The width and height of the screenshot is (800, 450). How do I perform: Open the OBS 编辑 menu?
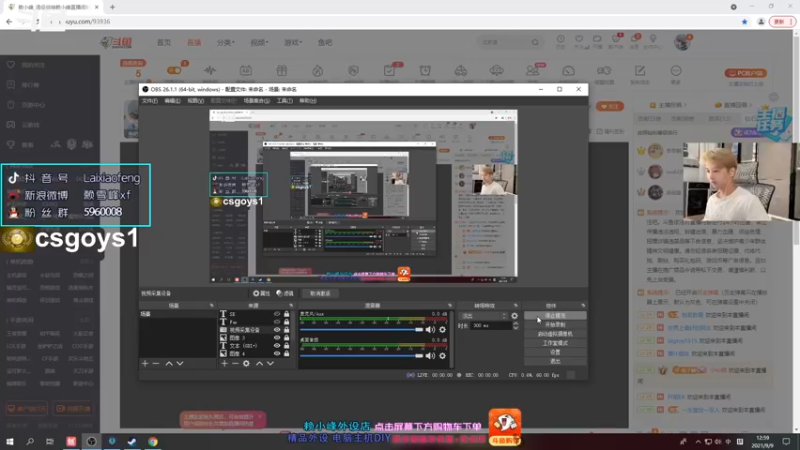point(172,101)
